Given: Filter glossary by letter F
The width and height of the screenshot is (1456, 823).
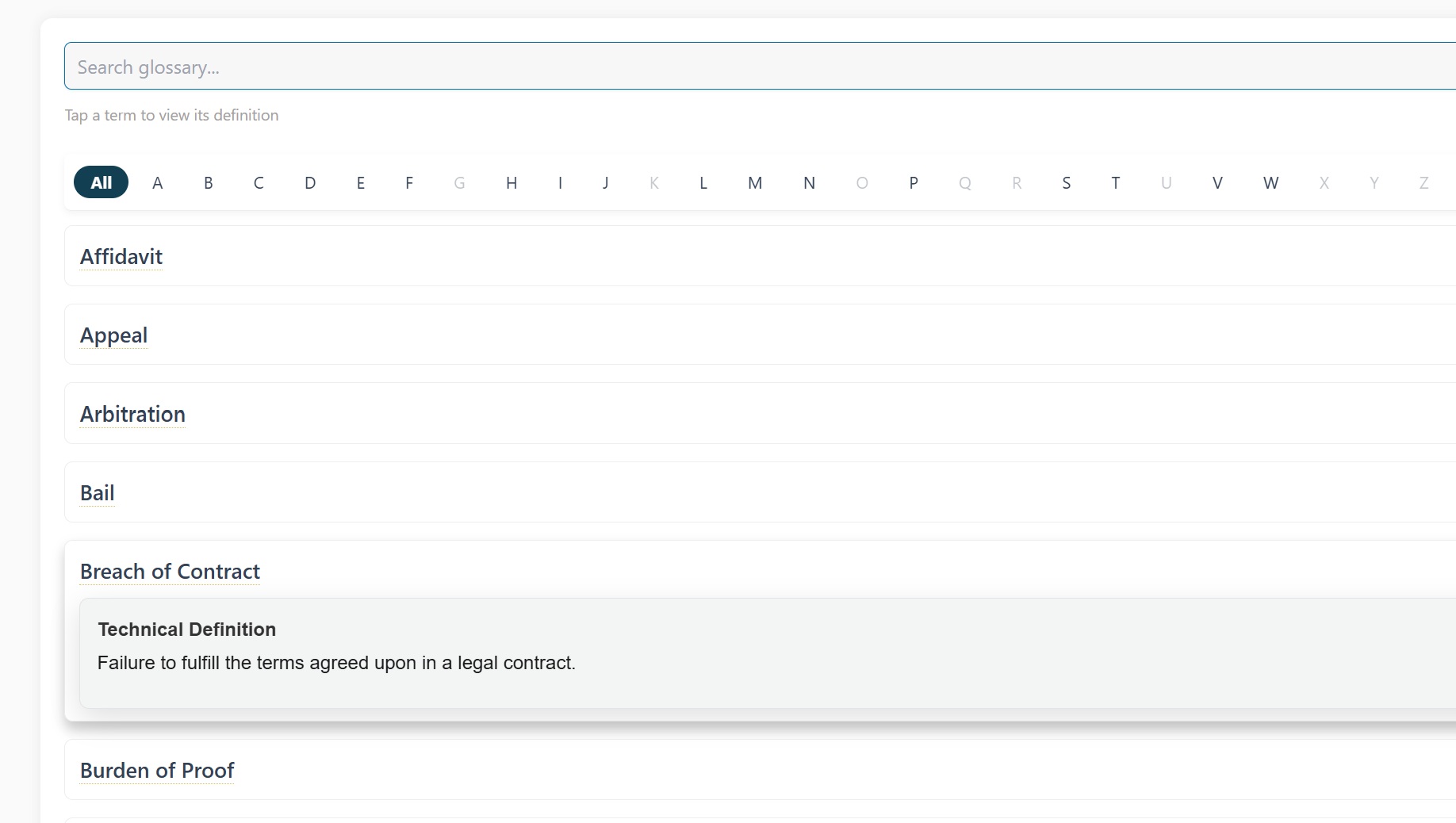Looking at the screenshot, I should tap(409, 182).
